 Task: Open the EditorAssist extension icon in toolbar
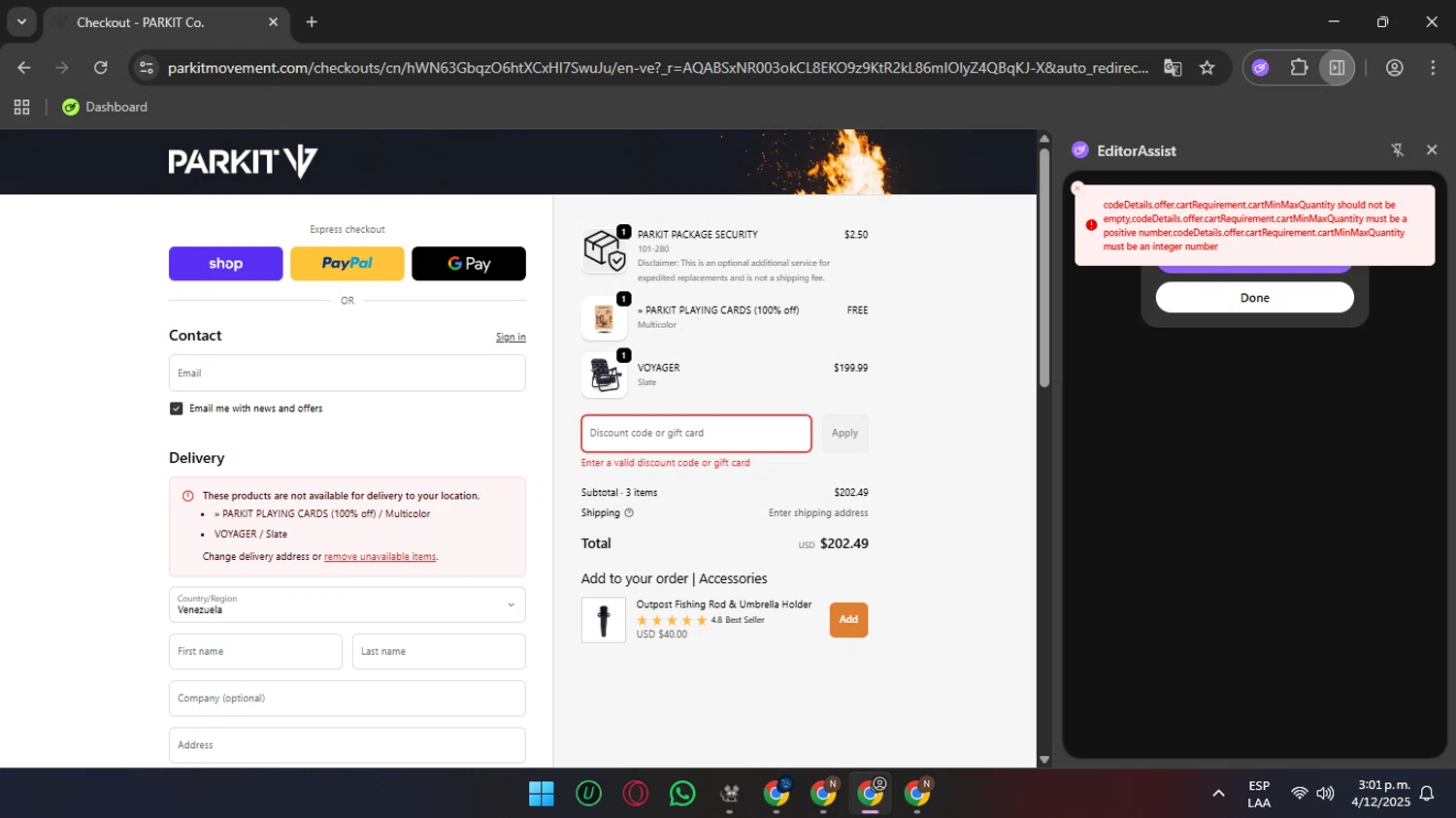coord(1260,68)
